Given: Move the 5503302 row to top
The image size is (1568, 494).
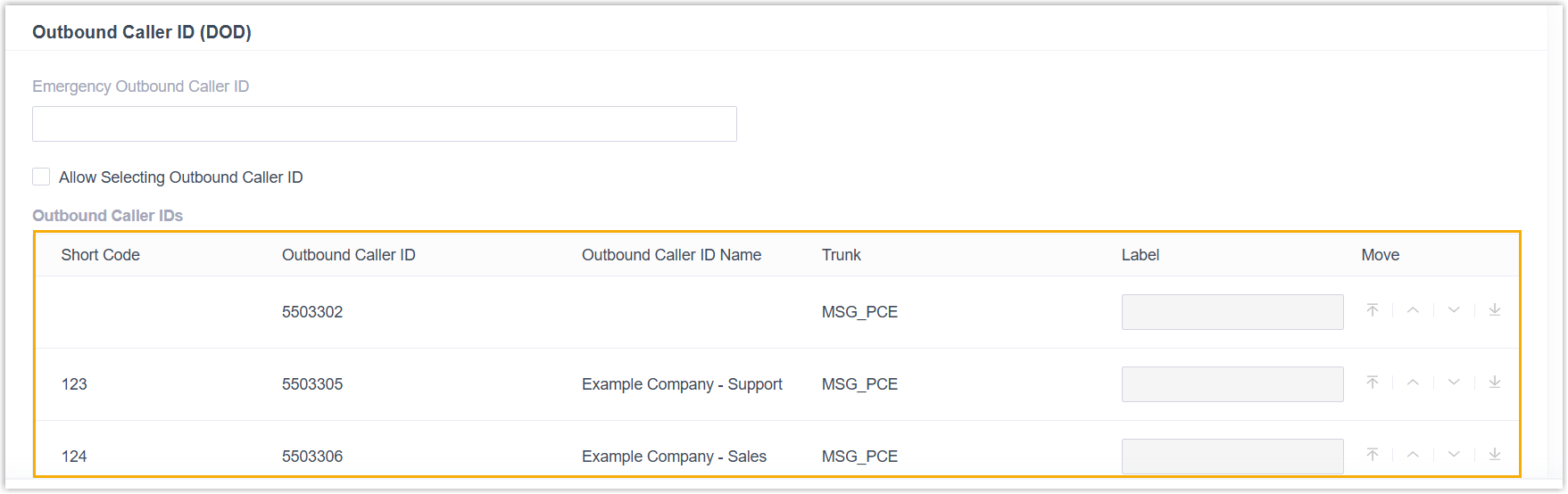Looking at the screenshot, I should click(1373, 310).
